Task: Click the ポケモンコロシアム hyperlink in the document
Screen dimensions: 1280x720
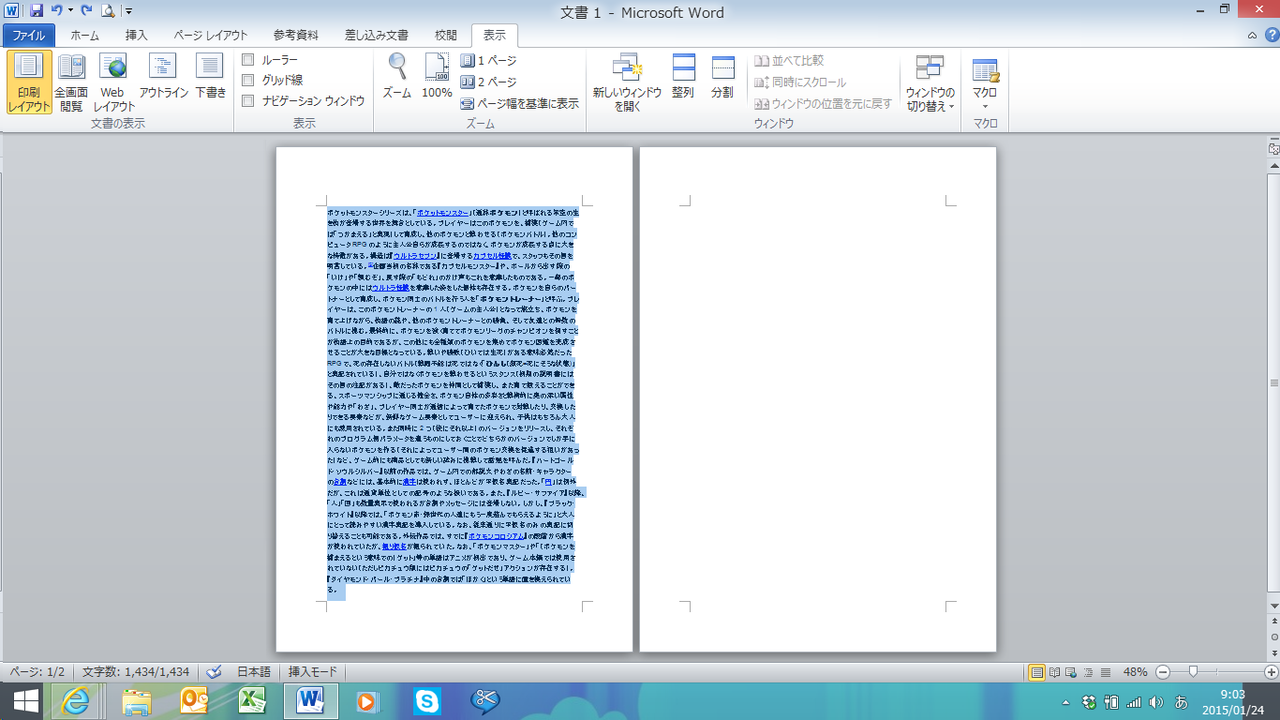Action: pyautogui.click(x=497, y=536)
